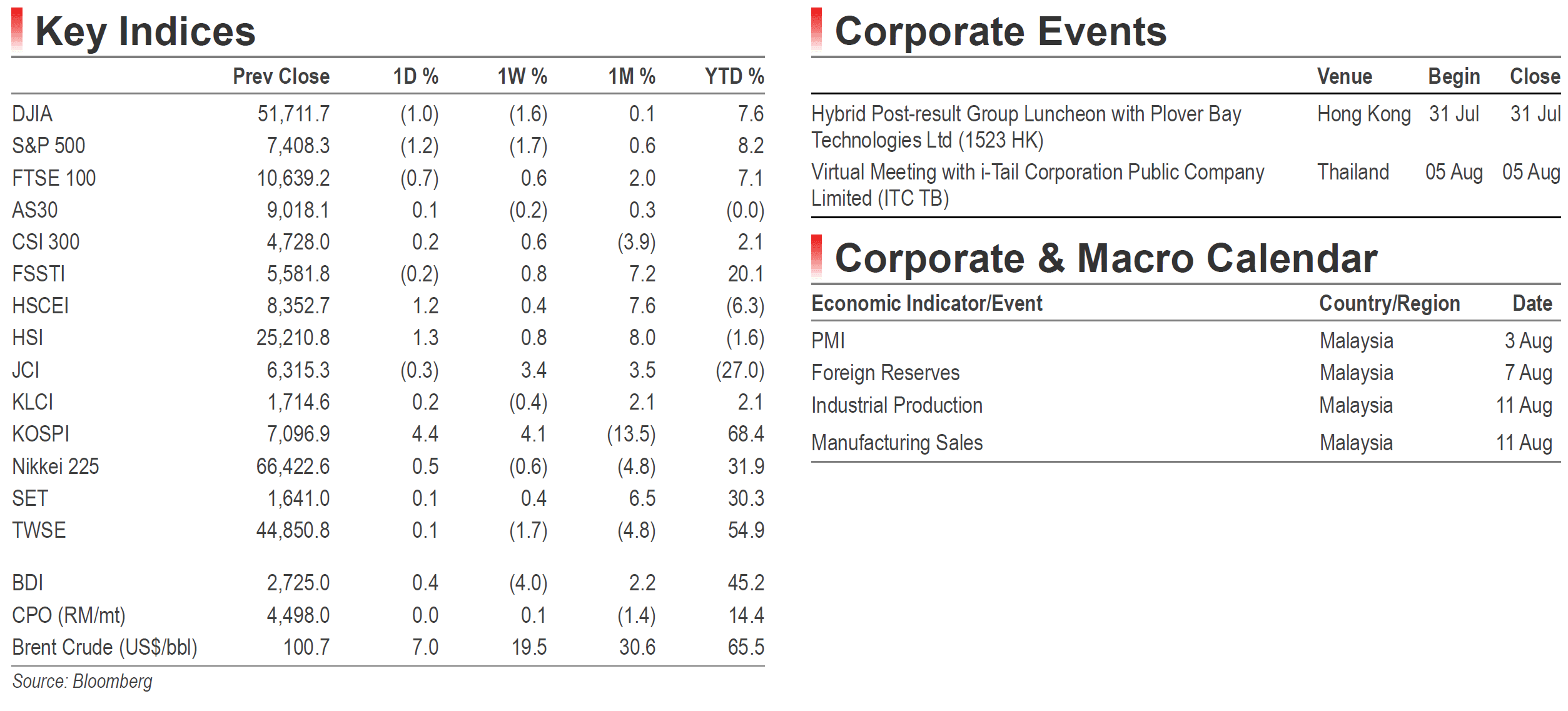Click the 1W % column header
The image size is (1568, 711).
[x=522, y=76]
